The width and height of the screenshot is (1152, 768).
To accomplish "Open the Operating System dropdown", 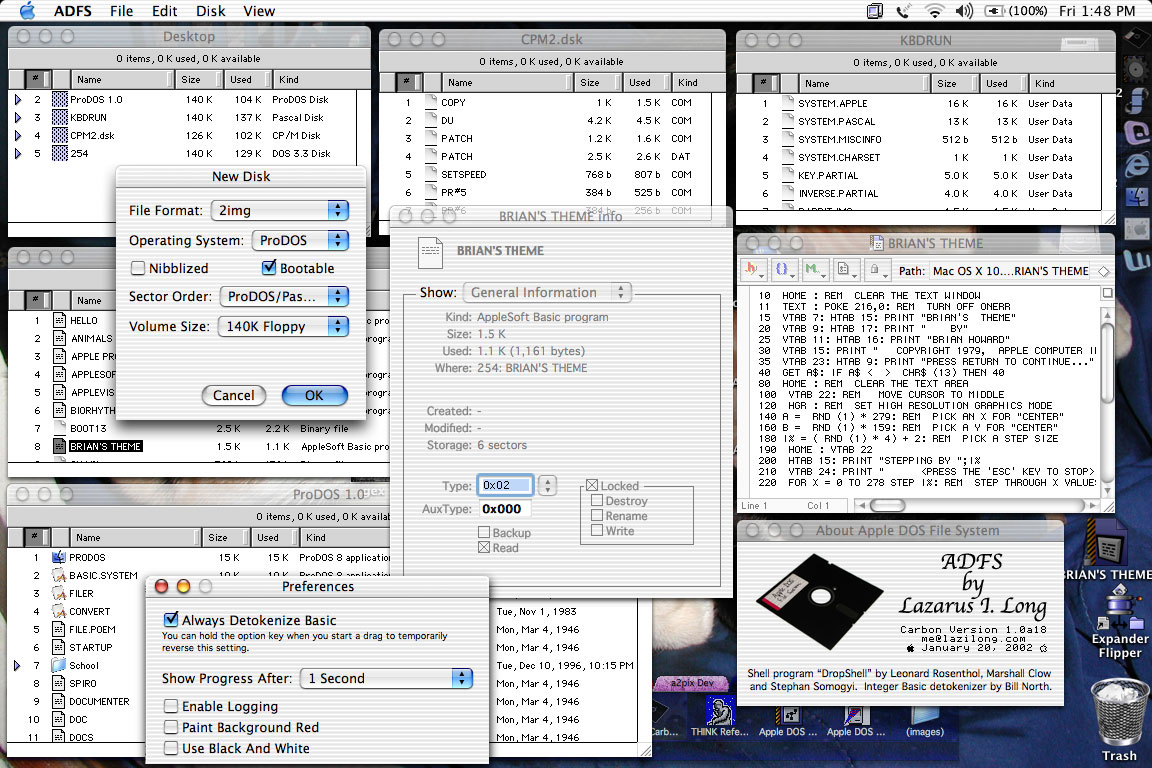I will coord(300,240).
